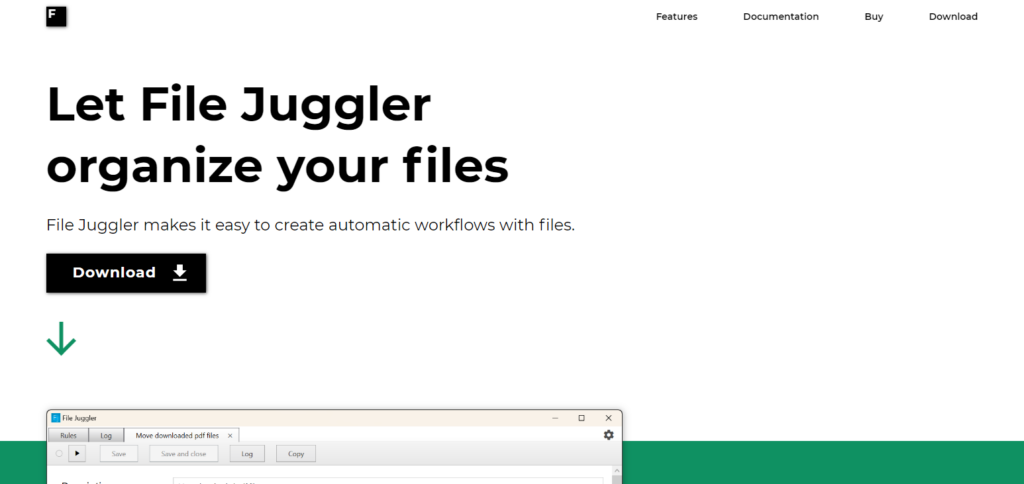Open the settings gear in File Juggler
The width and height of the screenshot is (1024, 484).
(609, 435)
